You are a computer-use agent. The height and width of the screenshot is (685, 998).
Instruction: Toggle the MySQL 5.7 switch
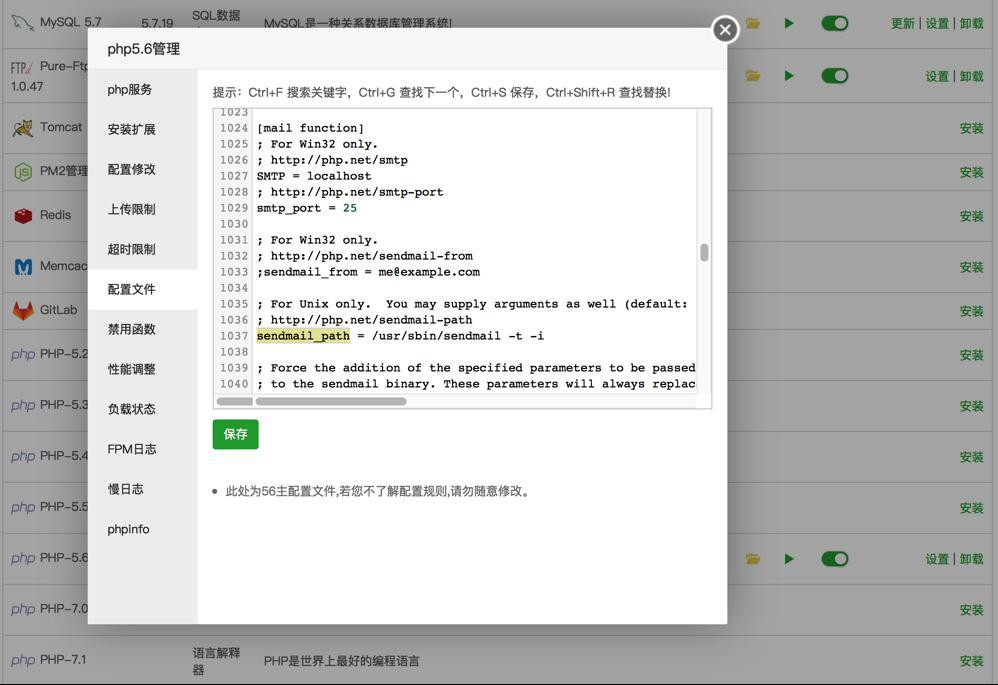click(x=834, y=24)
